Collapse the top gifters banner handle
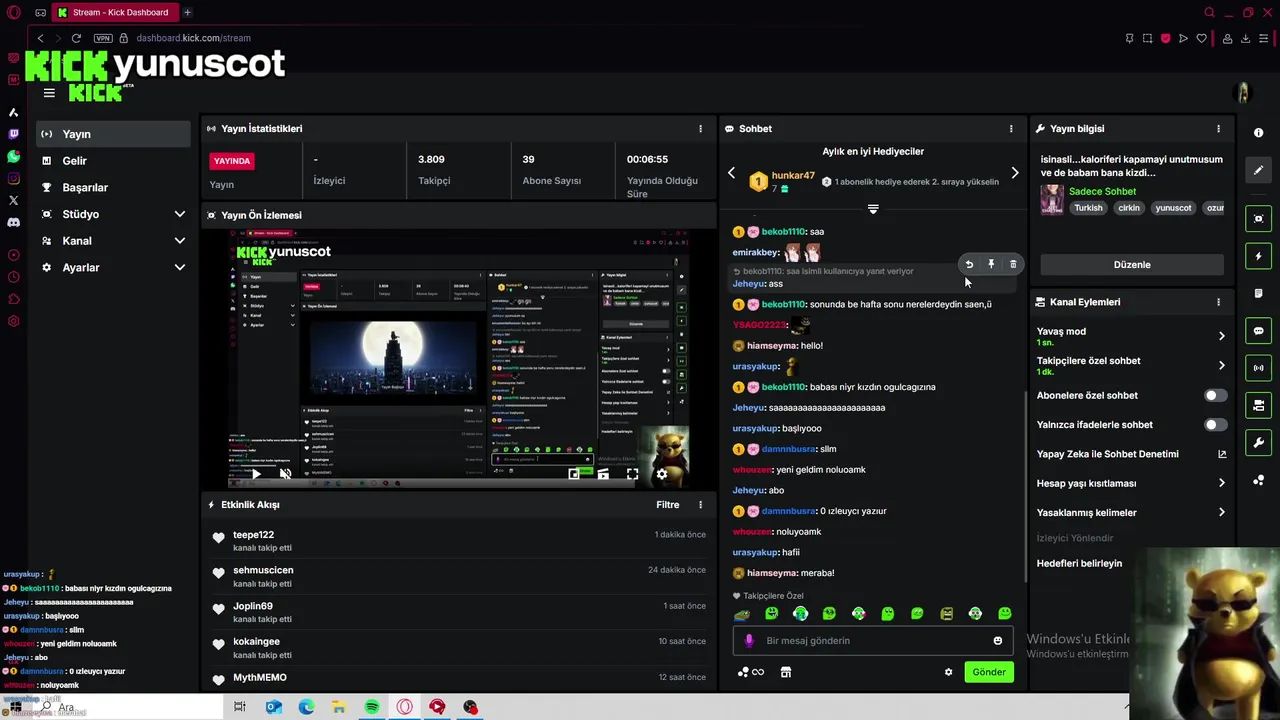This screenshot has height=720, width=1280. tap(873, 209)
